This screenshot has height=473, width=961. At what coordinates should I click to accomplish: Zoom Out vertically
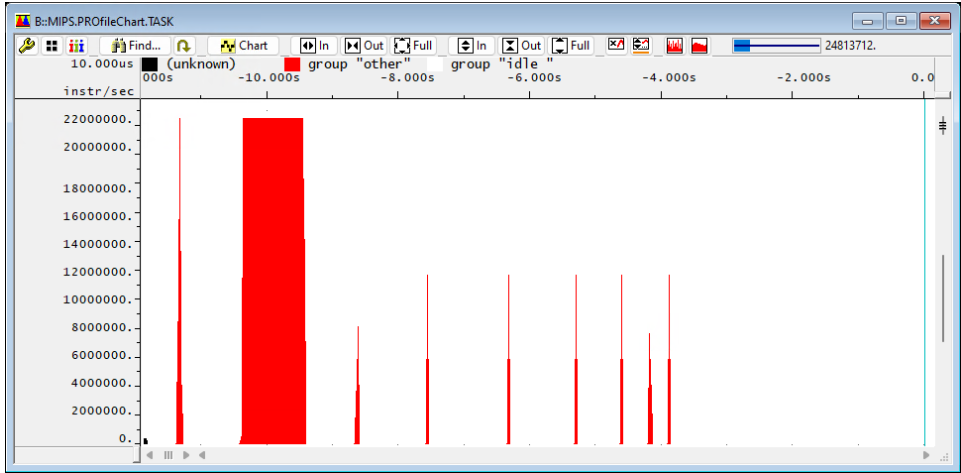pos(522,46)
